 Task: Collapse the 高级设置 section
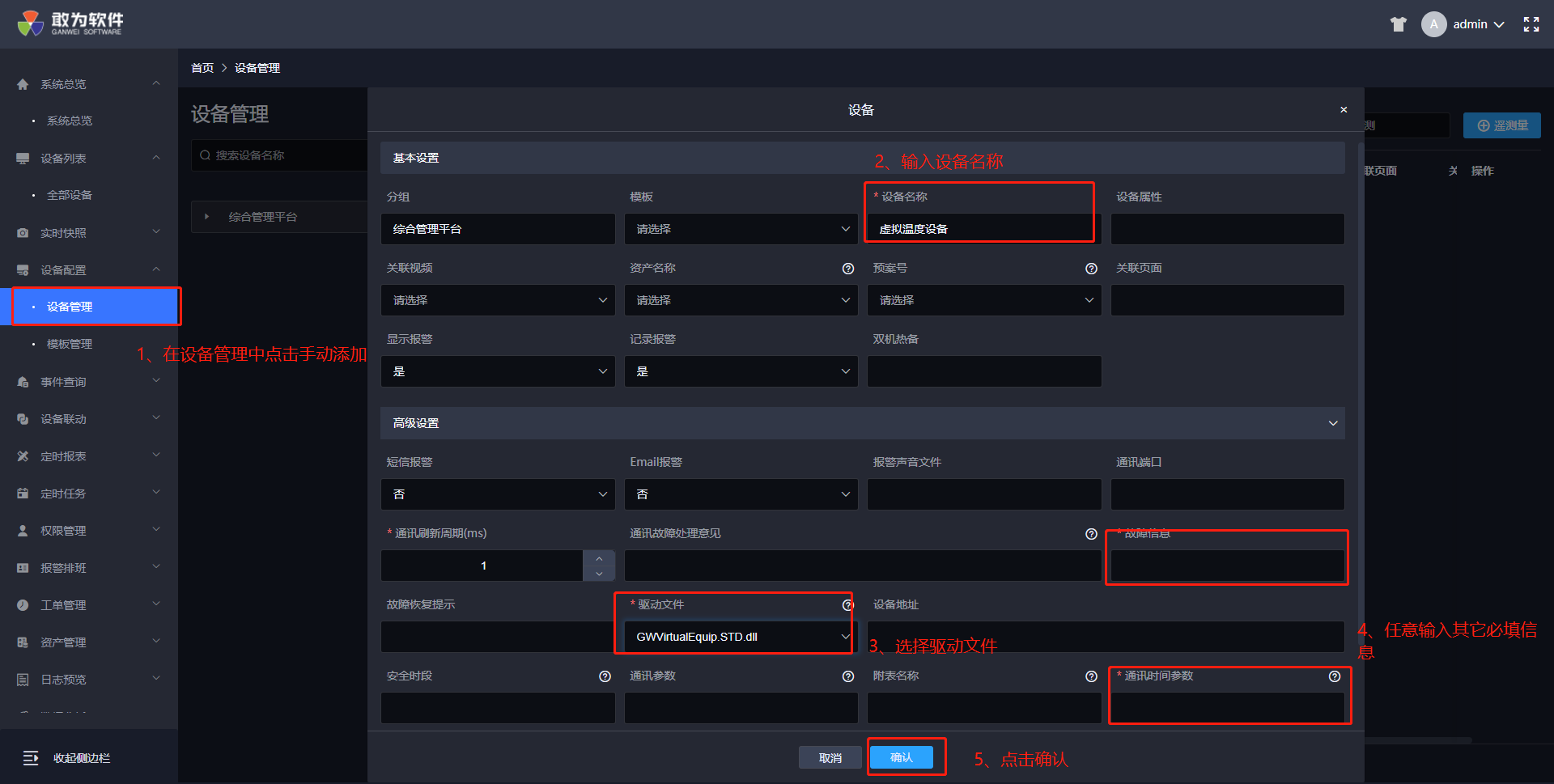click(x=1332, y=423)
